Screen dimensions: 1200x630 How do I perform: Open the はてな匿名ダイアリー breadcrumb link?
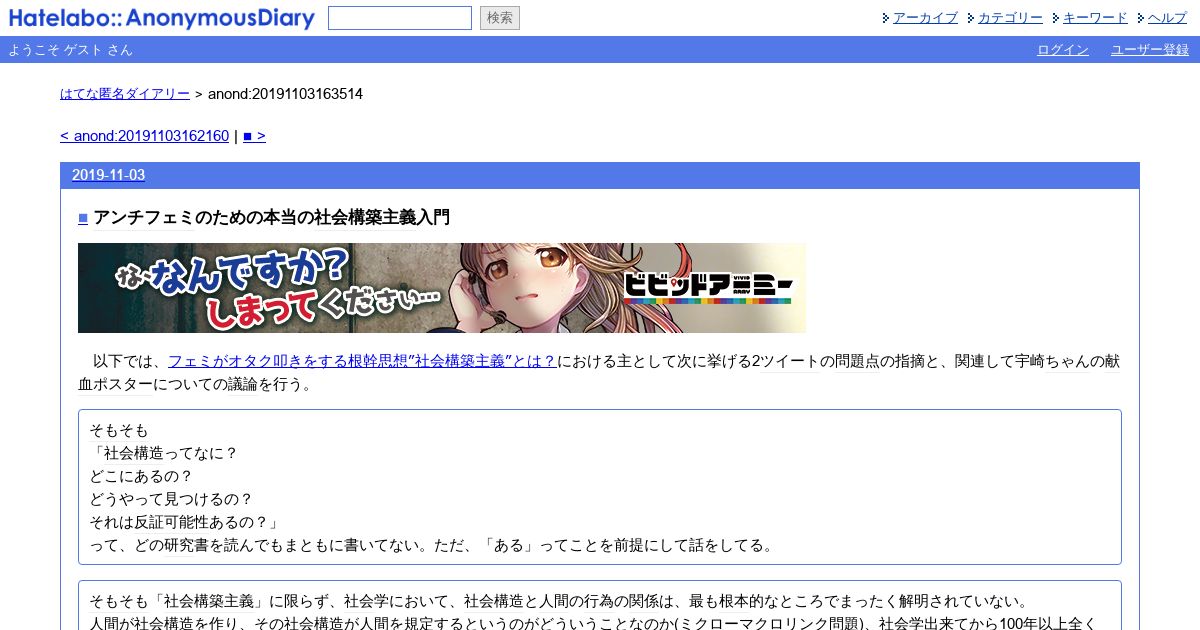coord(125,94)
